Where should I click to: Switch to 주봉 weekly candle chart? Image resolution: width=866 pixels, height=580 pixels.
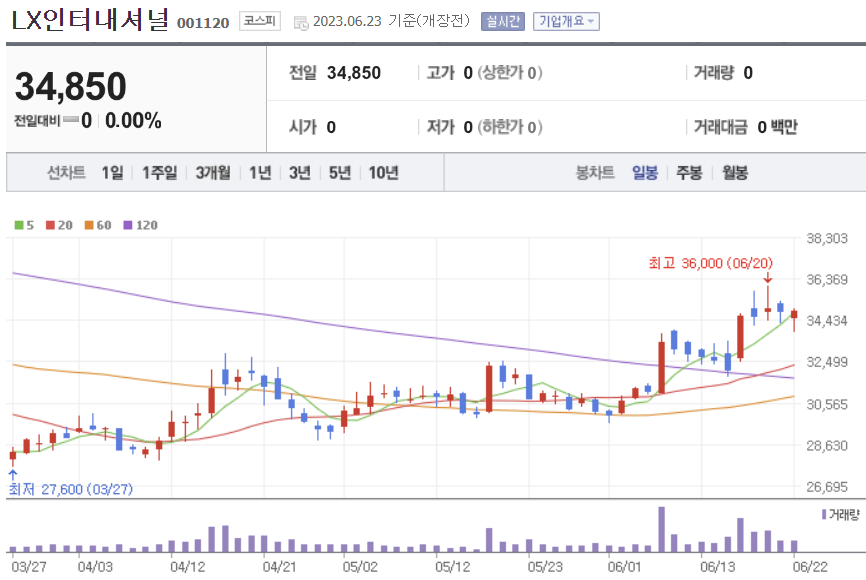[689, 173]
